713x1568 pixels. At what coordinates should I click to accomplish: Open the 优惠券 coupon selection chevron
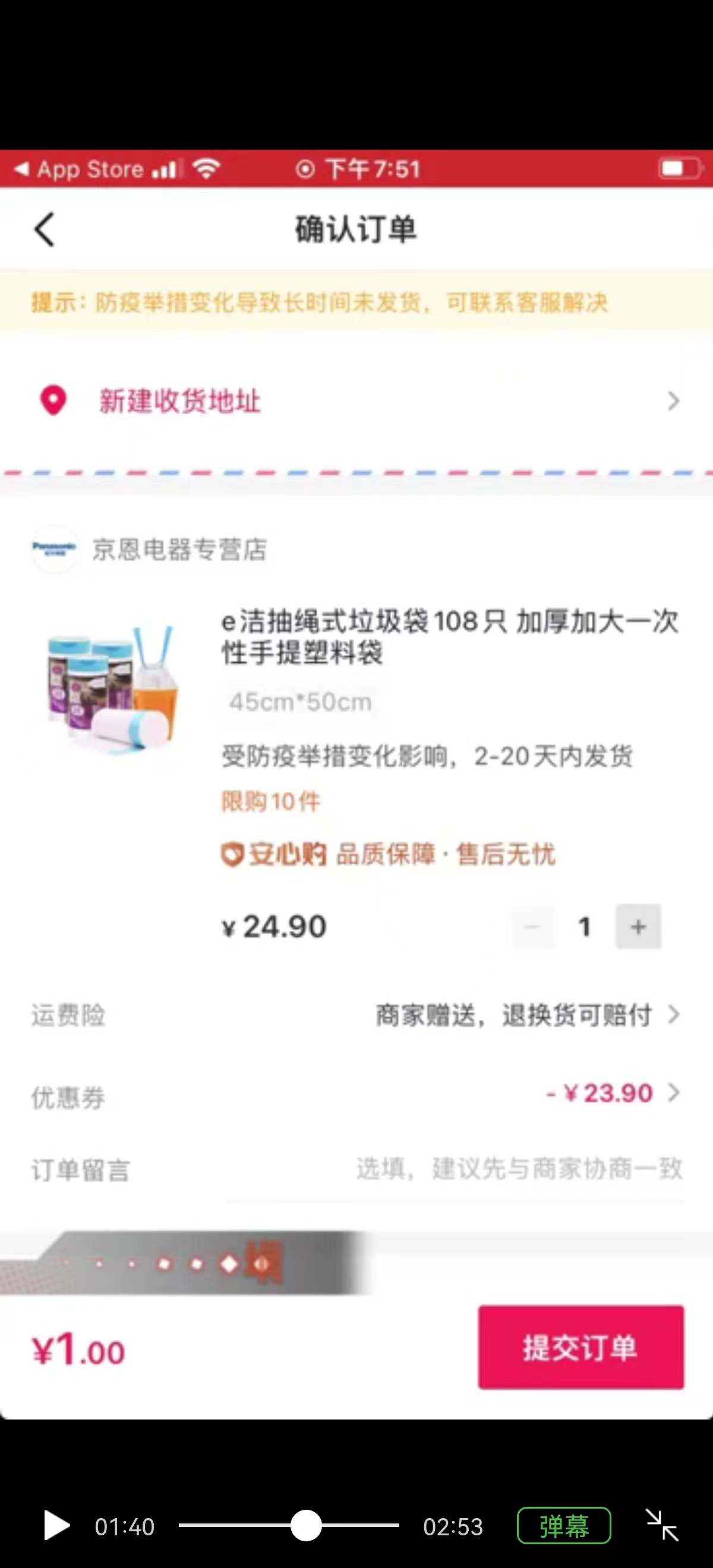tap(673, 1093)
